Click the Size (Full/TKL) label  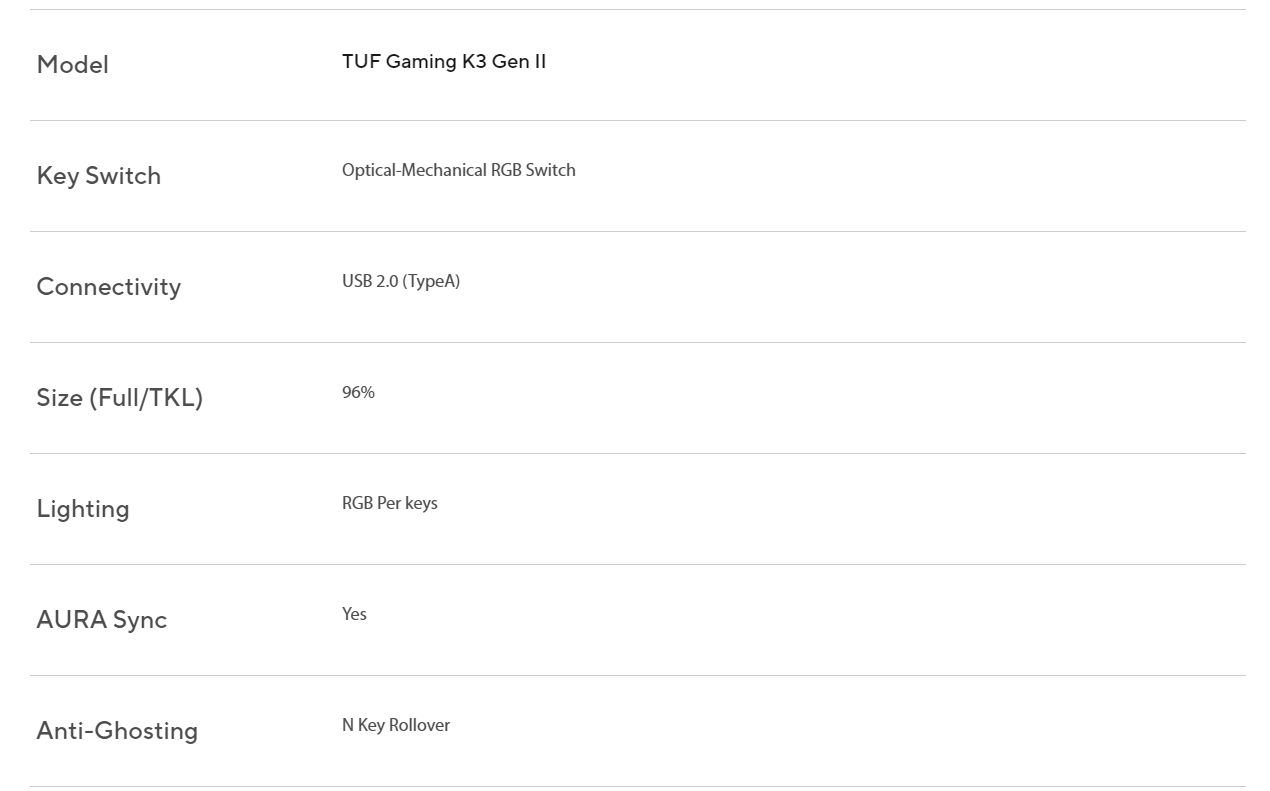tap(119, 398)
